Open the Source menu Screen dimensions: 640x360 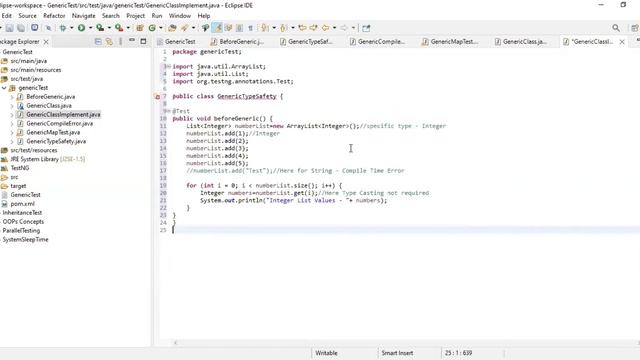click(27, 16)
